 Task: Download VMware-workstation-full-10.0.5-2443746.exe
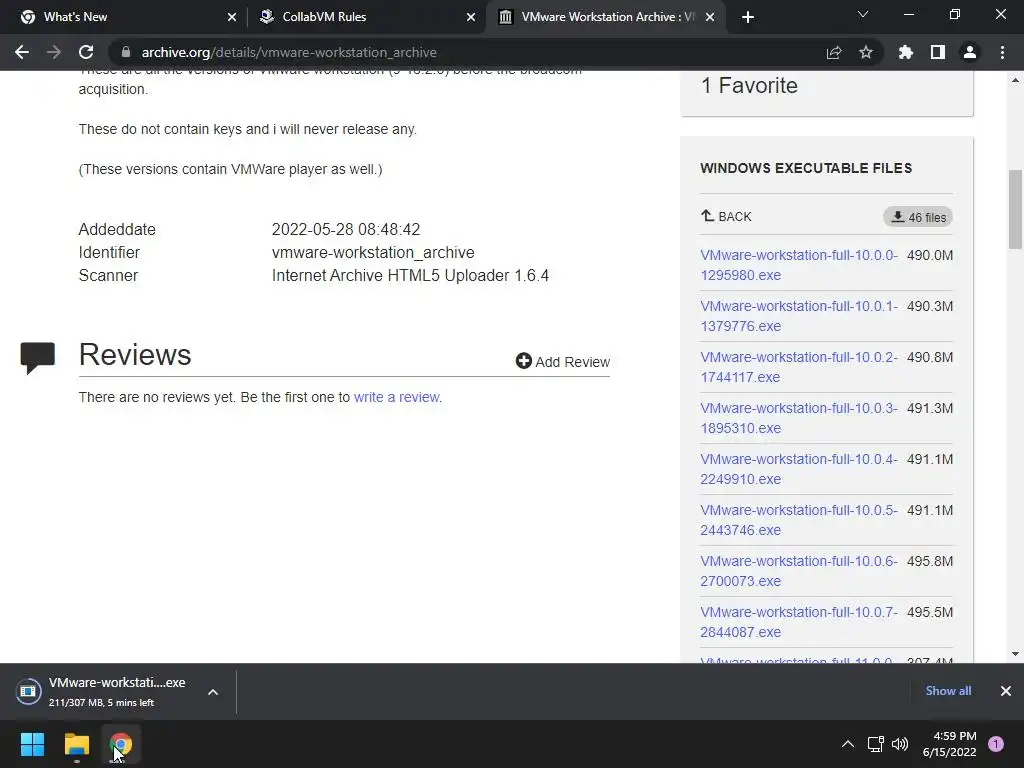click(799, 519)
